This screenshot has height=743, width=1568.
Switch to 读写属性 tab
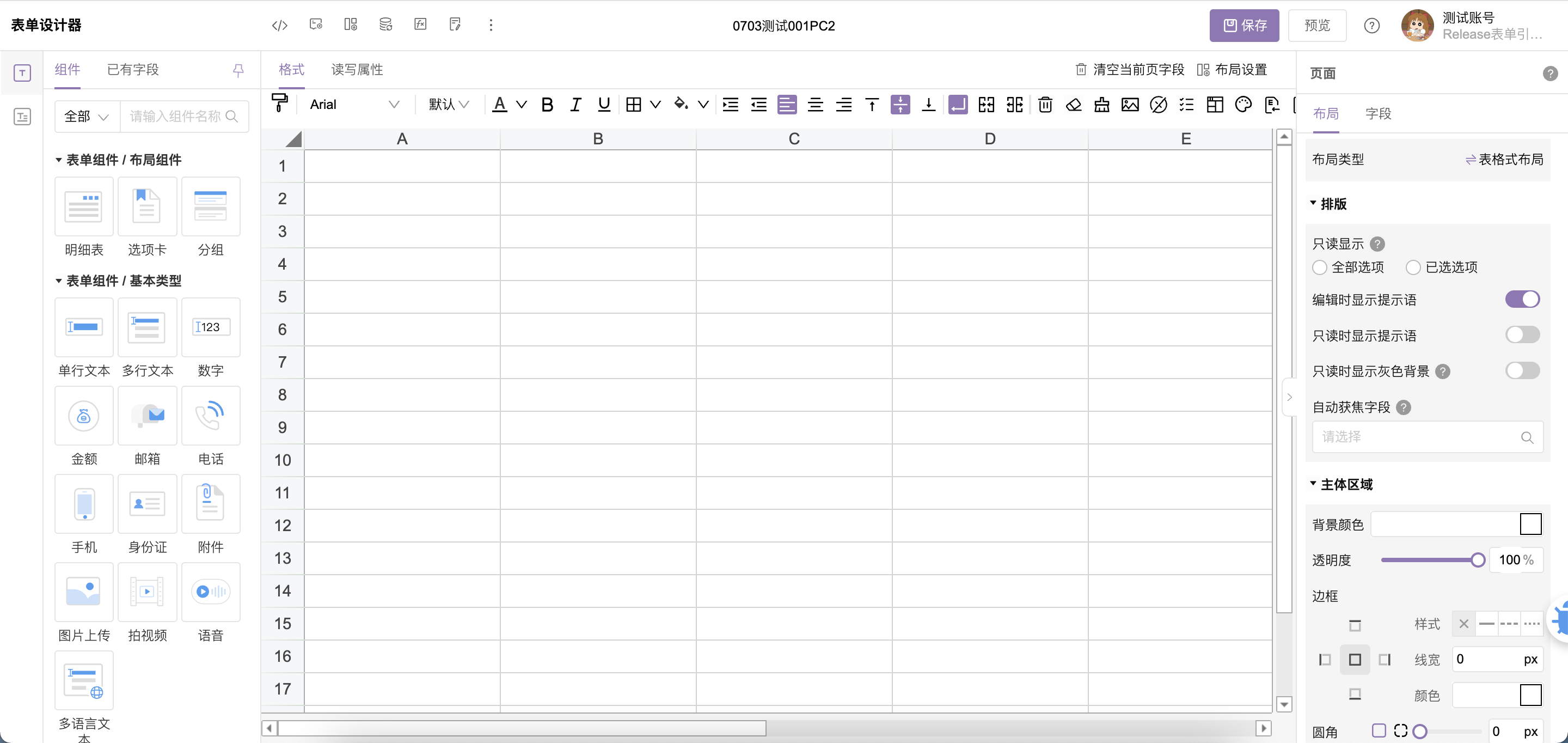pyautogui.click(x=357, y=70)
